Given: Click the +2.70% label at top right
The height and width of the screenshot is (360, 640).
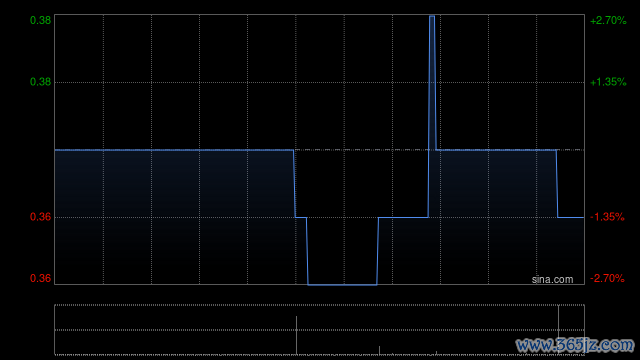Looking at the screenshot, I should 608,20.
